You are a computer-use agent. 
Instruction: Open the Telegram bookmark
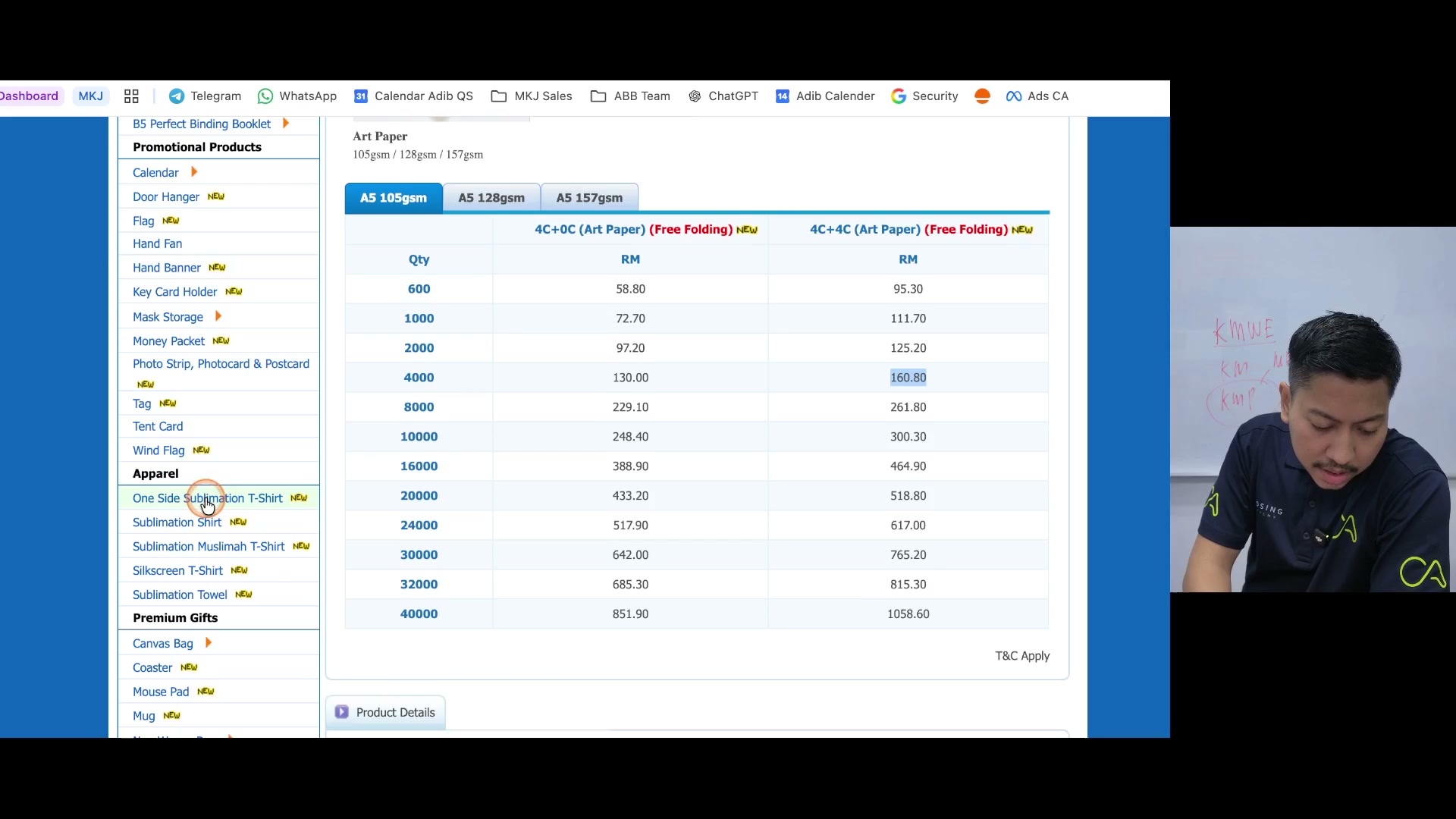[x=205, y=96]
